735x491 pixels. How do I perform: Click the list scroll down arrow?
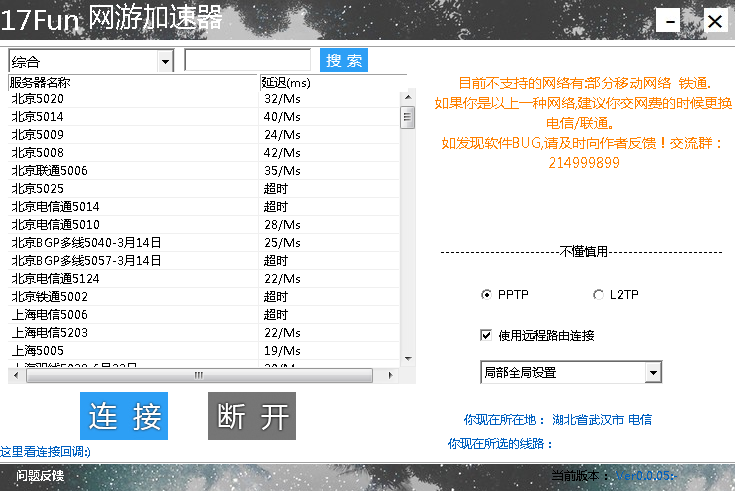[408, 359]
